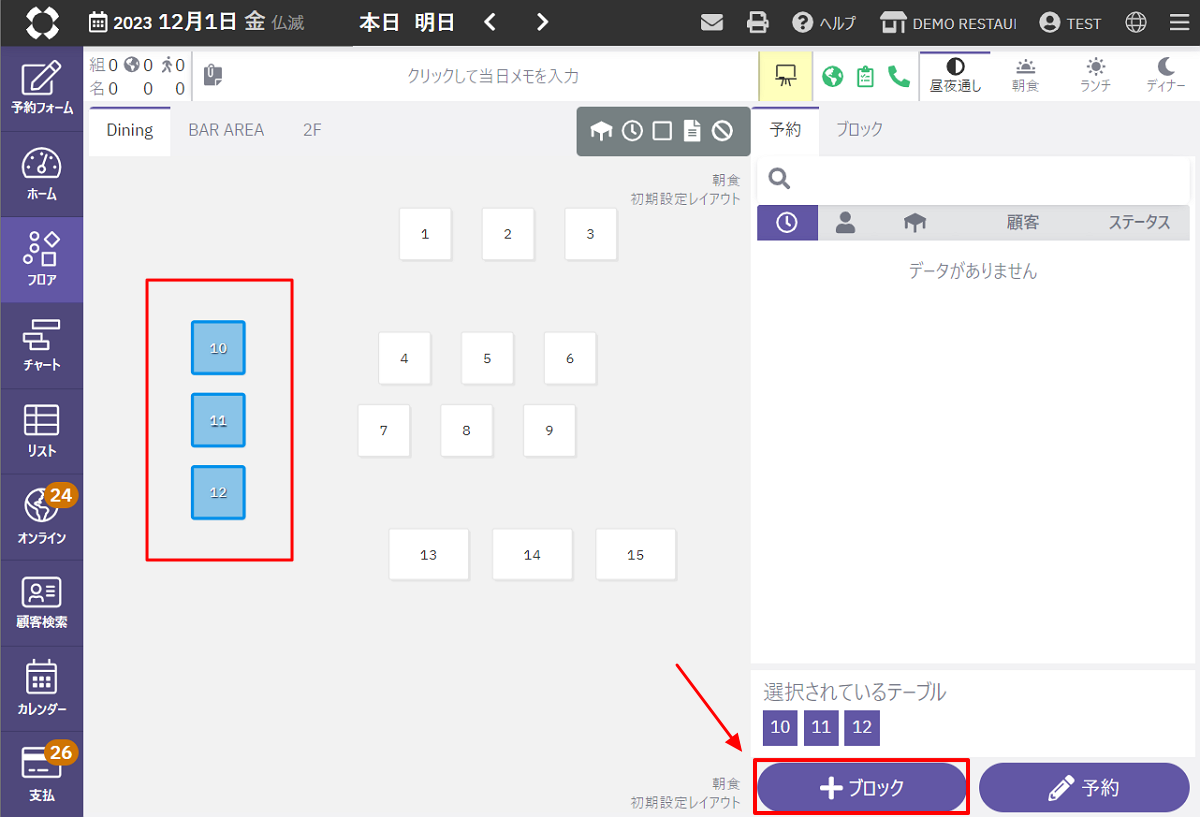Click the daily memo input field

click(x=492, y=76)
